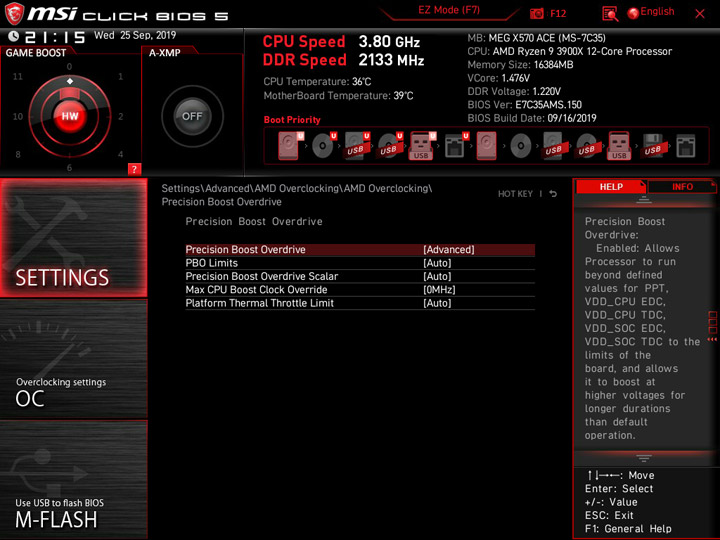Click the BIOS Ver: E7C35AMS.150 text
The height and width of the screenshot is (540, 720).
(x=524, y=105)
